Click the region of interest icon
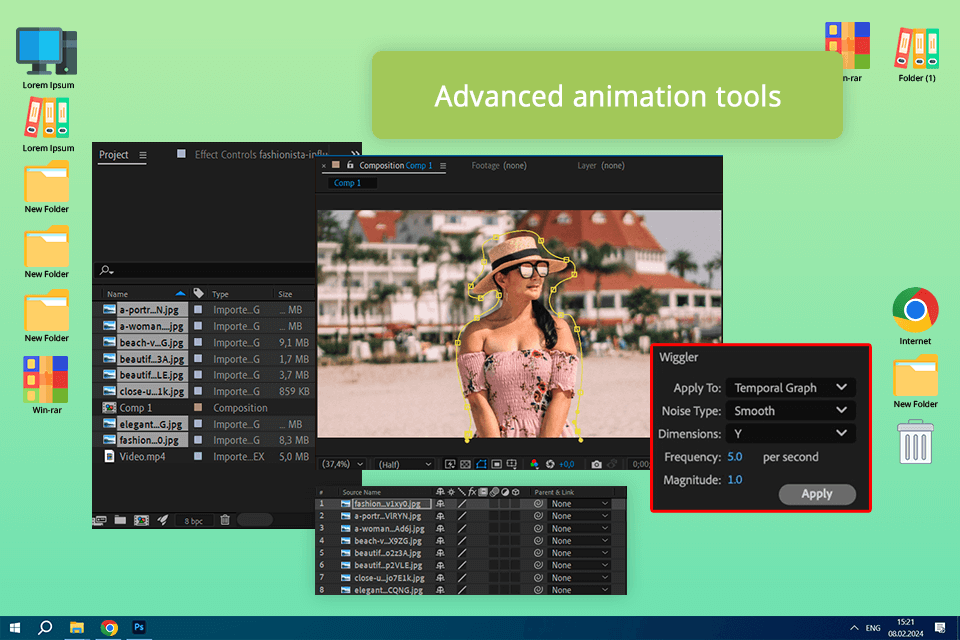This screenshot has height=640, width=960. [x=497, y=464]
